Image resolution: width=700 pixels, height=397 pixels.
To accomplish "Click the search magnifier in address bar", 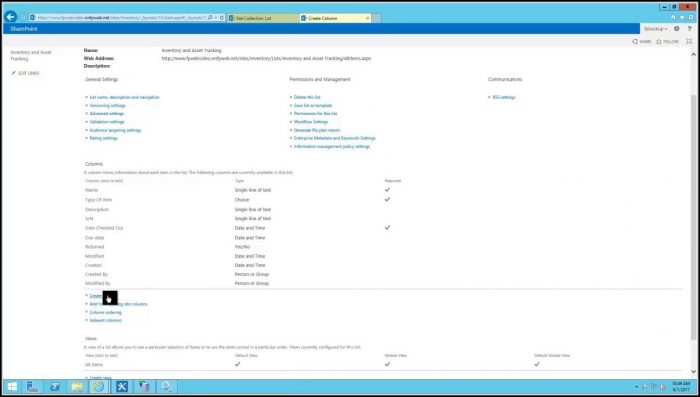I will pyautogui.click(x=210, y=18).
